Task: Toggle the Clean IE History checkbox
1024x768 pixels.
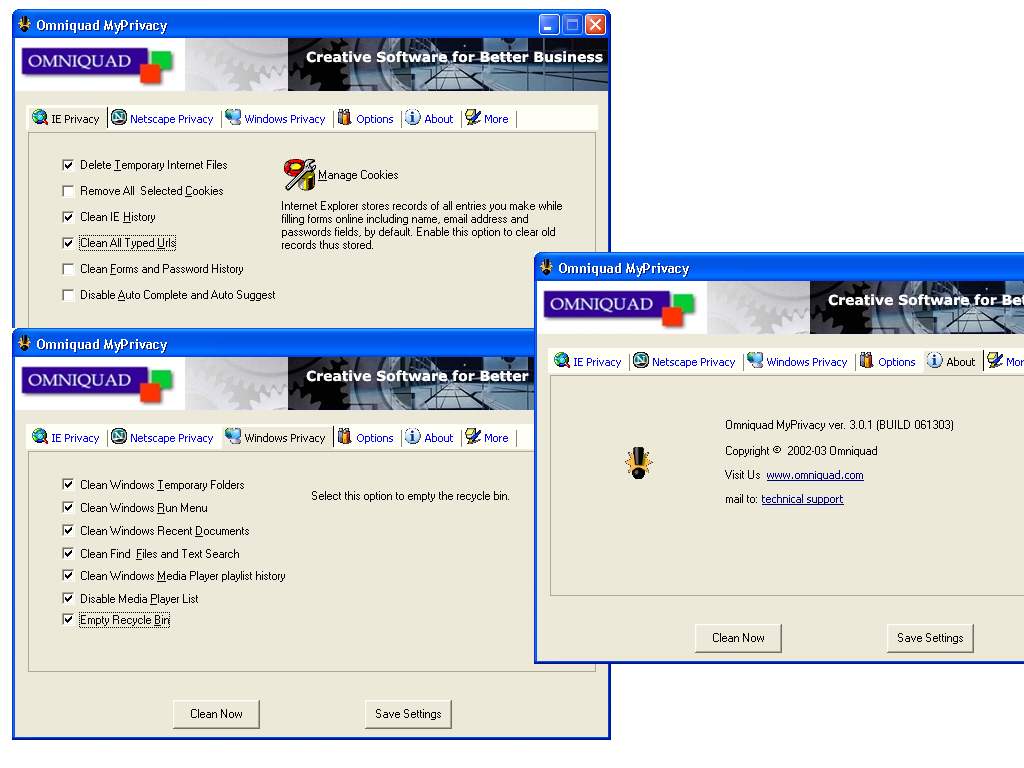Action: (68, 217)
